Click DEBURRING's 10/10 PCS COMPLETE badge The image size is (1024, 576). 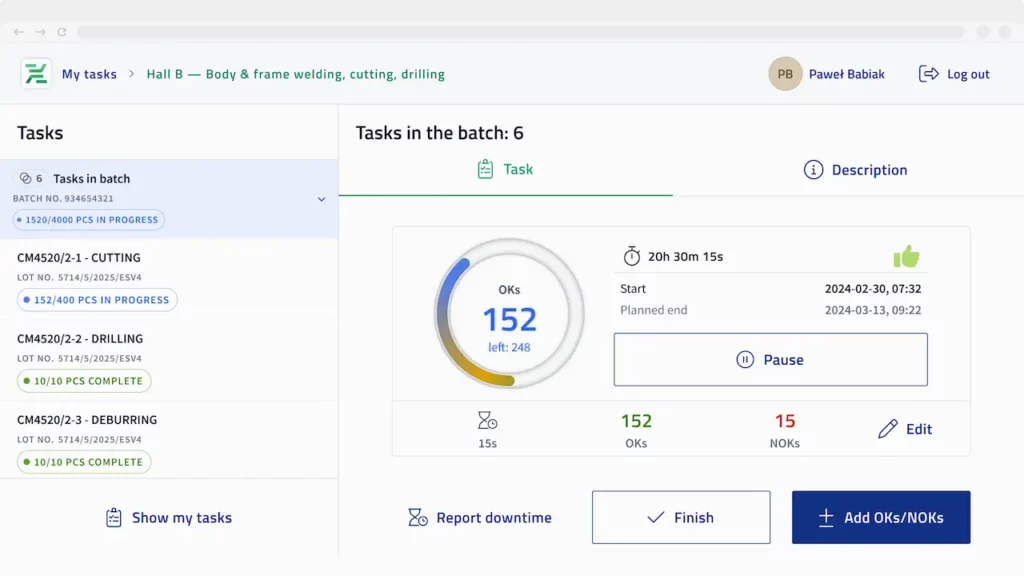[84, 462]
